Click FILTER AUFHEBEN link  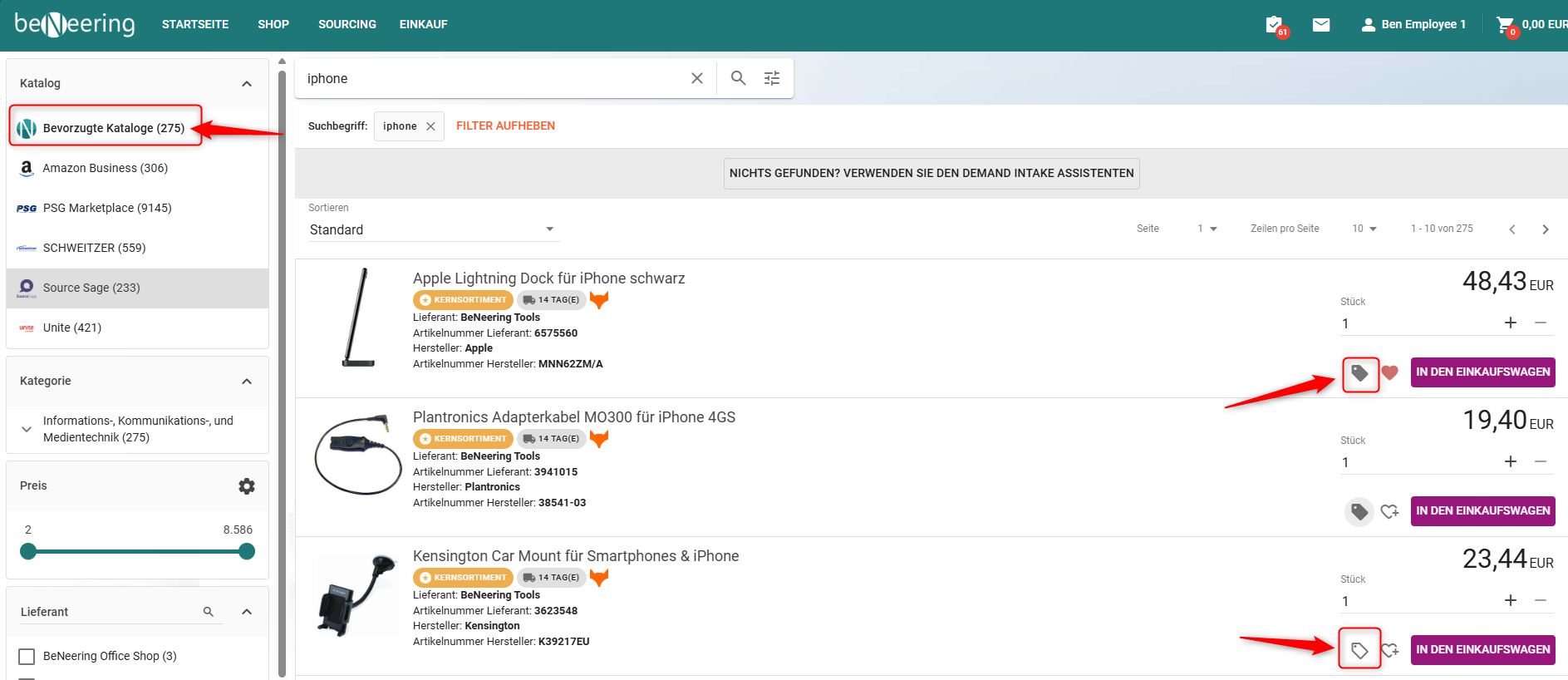click(x=505, y=126)
